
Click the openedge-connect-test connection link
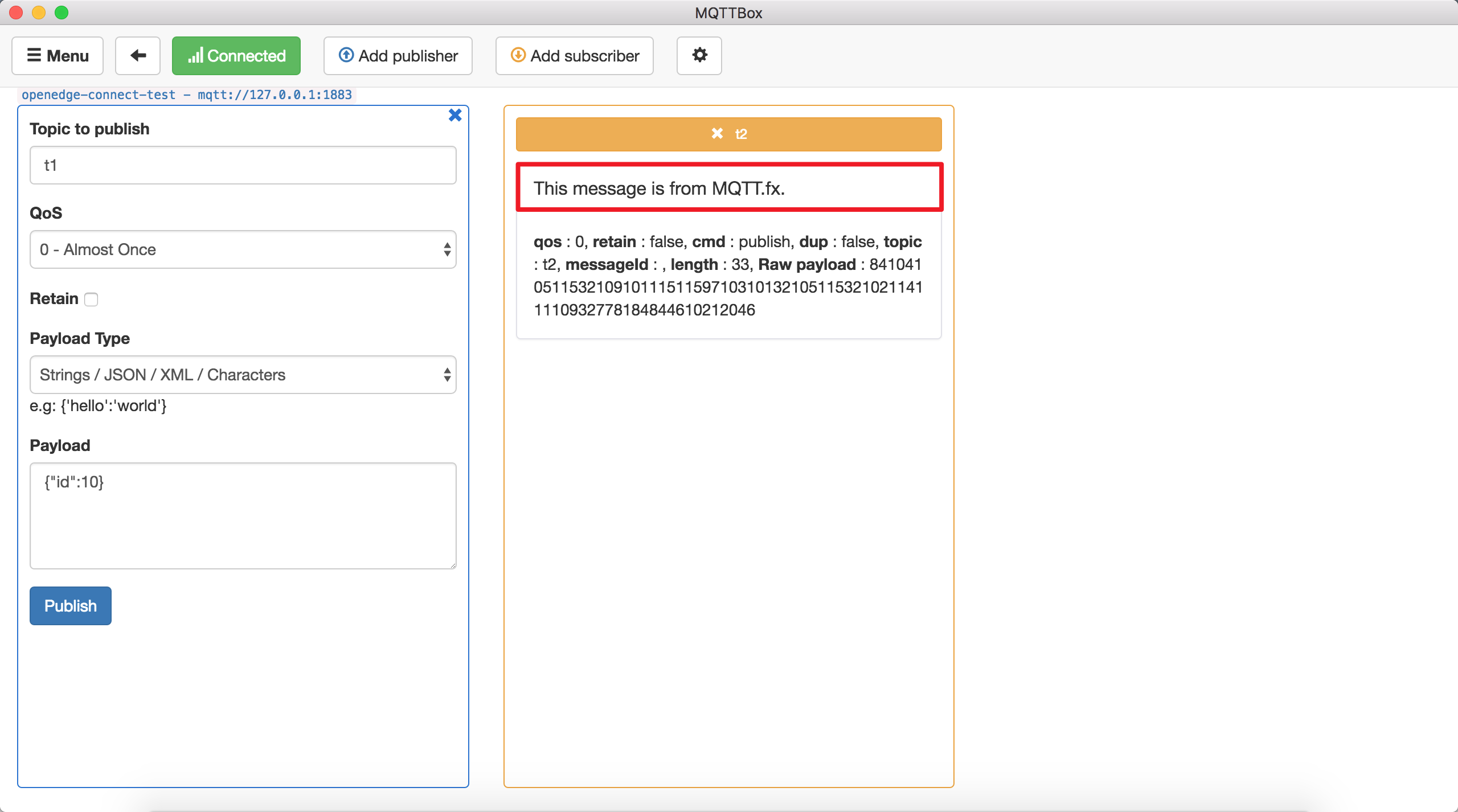187,95
